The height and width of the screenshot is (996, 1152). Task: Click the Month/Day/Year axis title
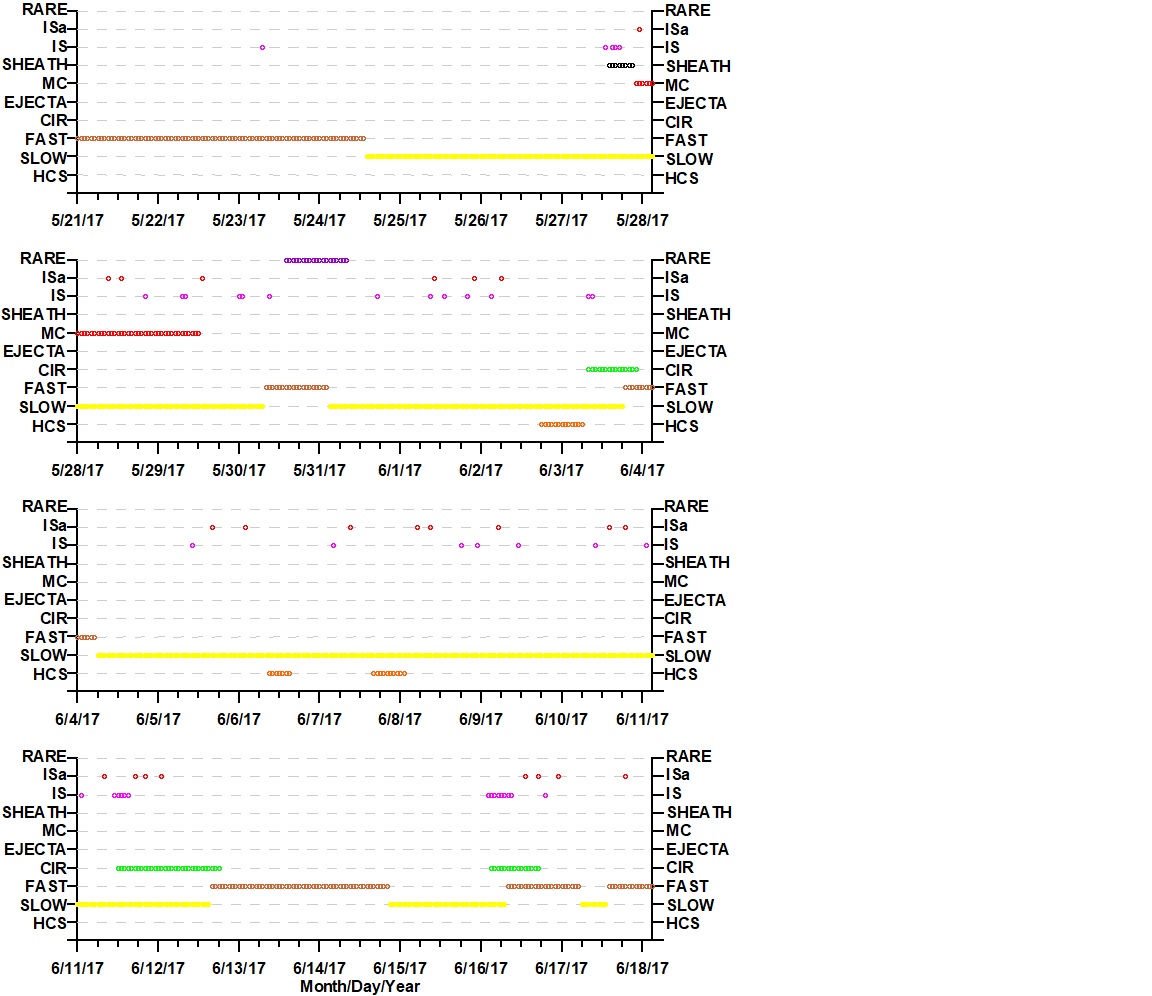tap(360, 986)
